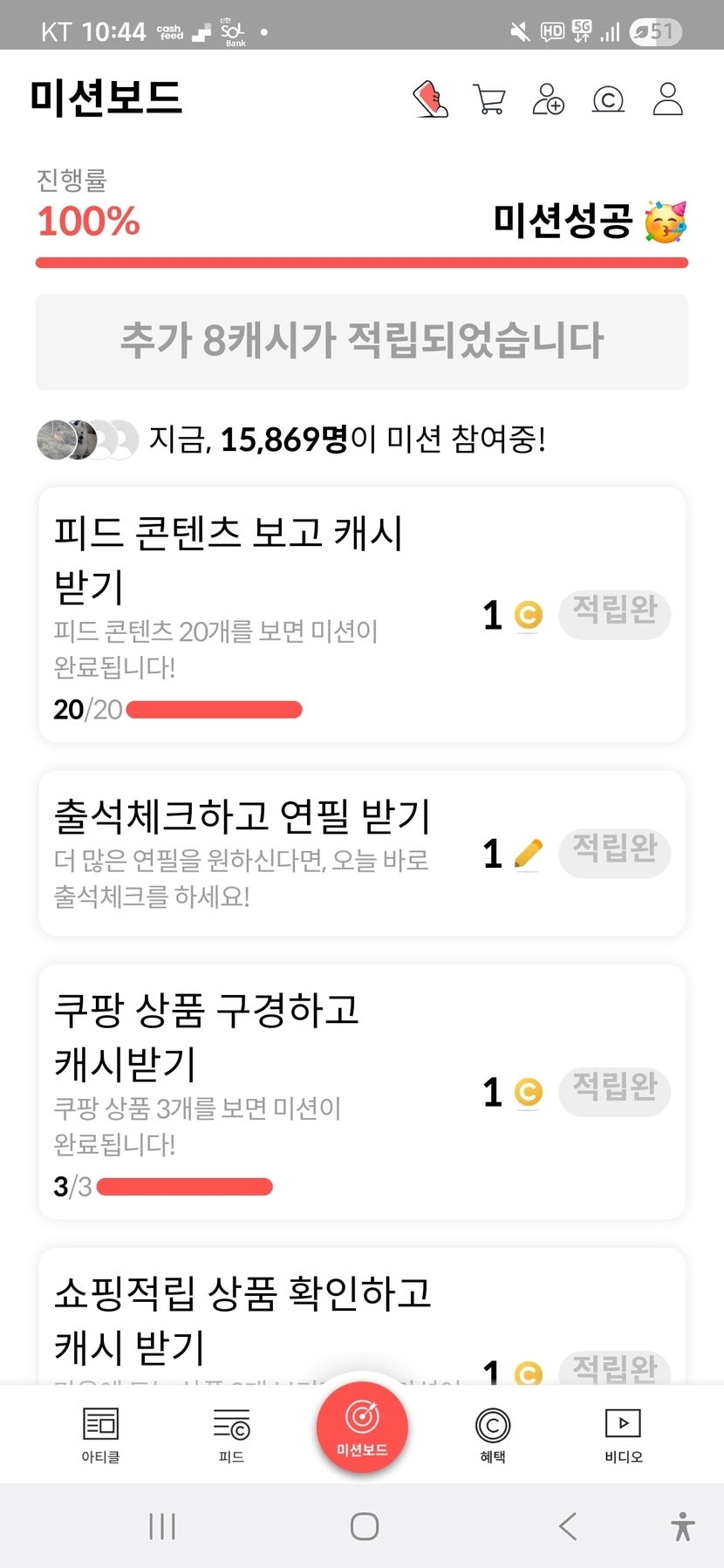Tap the add friend icon
The image size is (724, 1568).
[548, 99]
